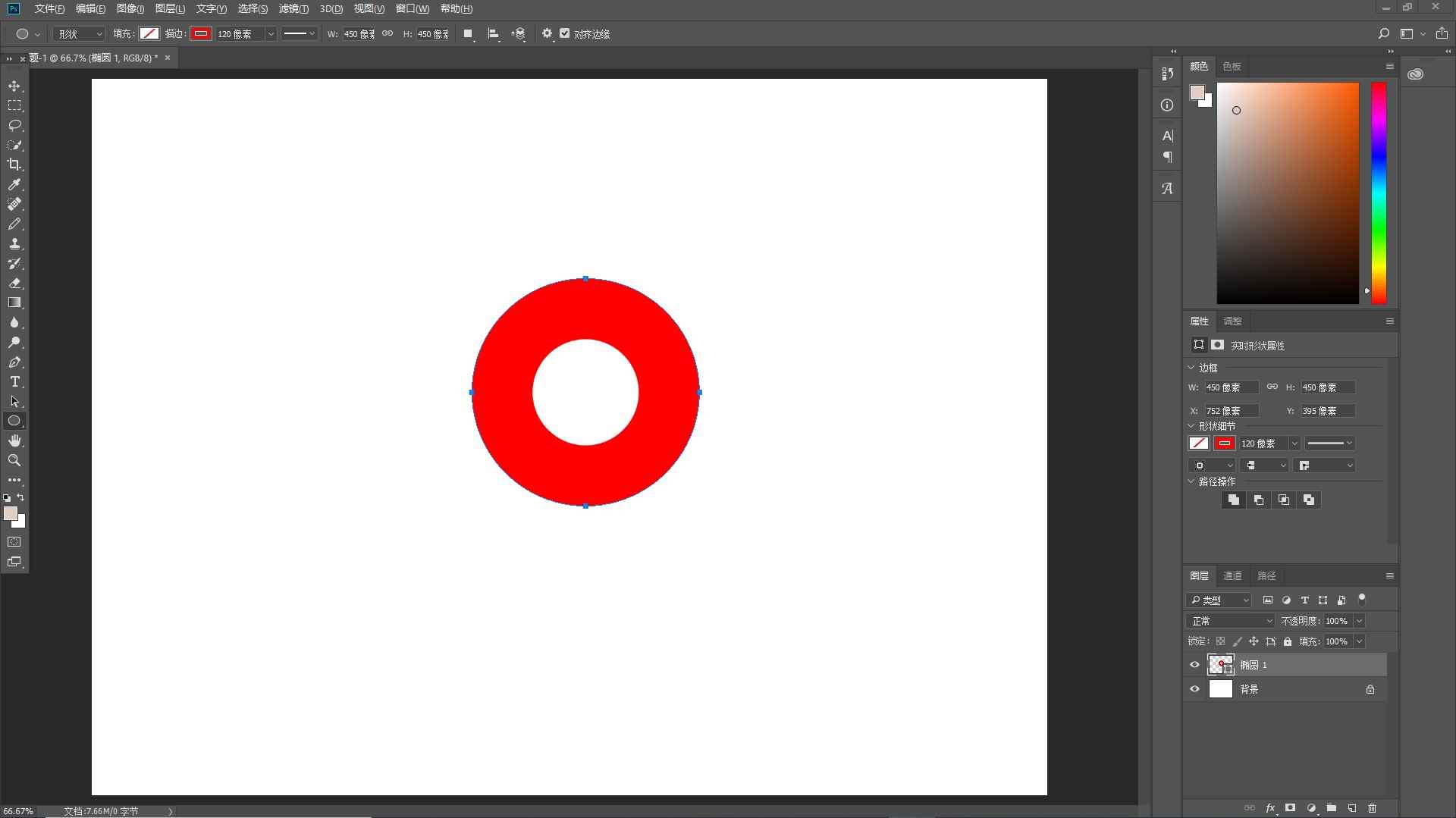Screen dimensions: 1456x818
Task: Collapse the 路径操作 section
Action: [x=1191, y=481]
